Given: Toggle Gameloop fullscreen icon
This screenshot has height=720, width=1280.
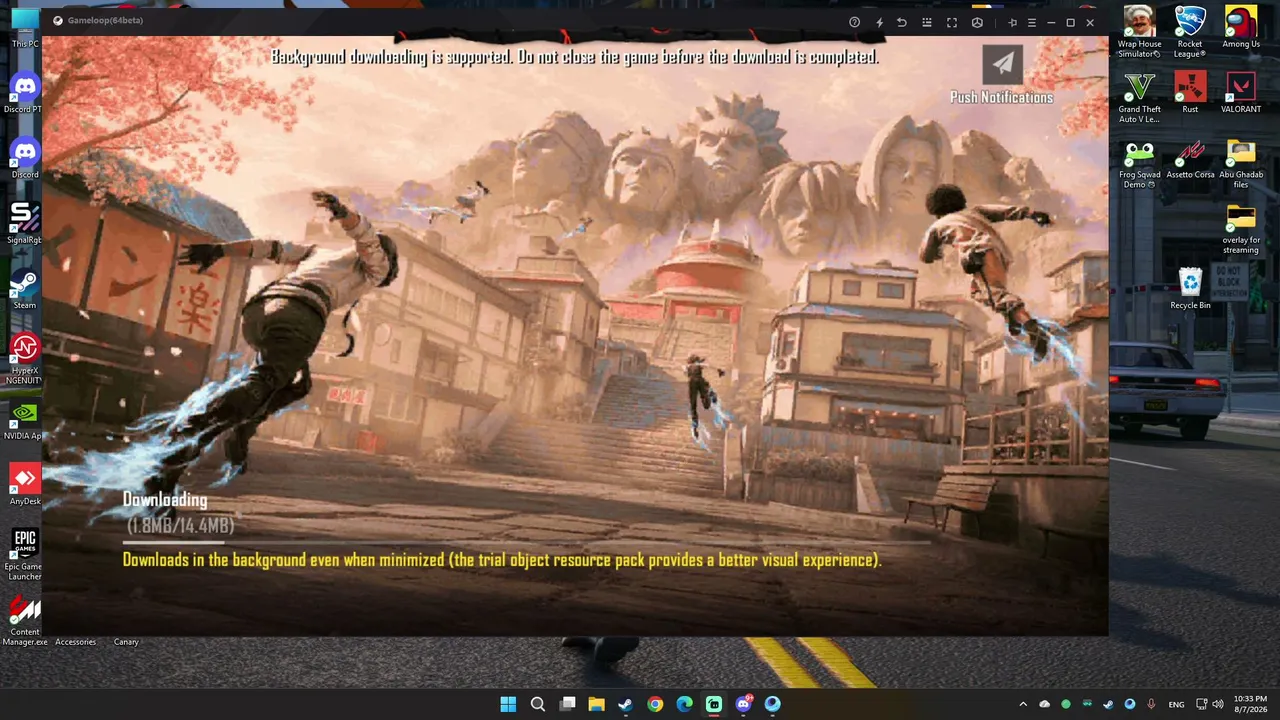Looking at the screenshot, I should tap(952, 22).
